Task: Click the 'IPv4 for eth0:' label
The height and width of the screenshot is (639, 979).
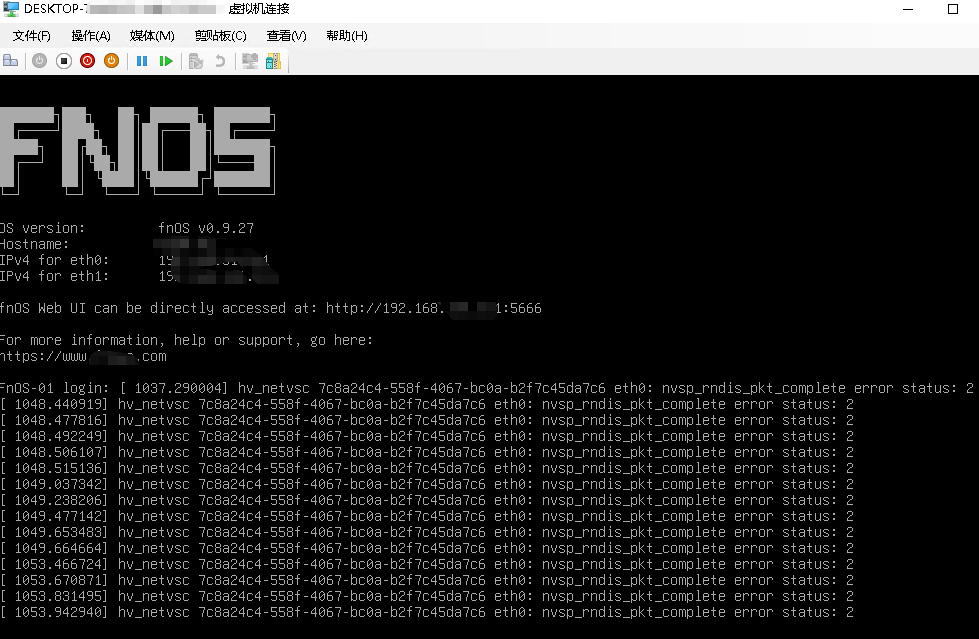Action: click(54, 260)
